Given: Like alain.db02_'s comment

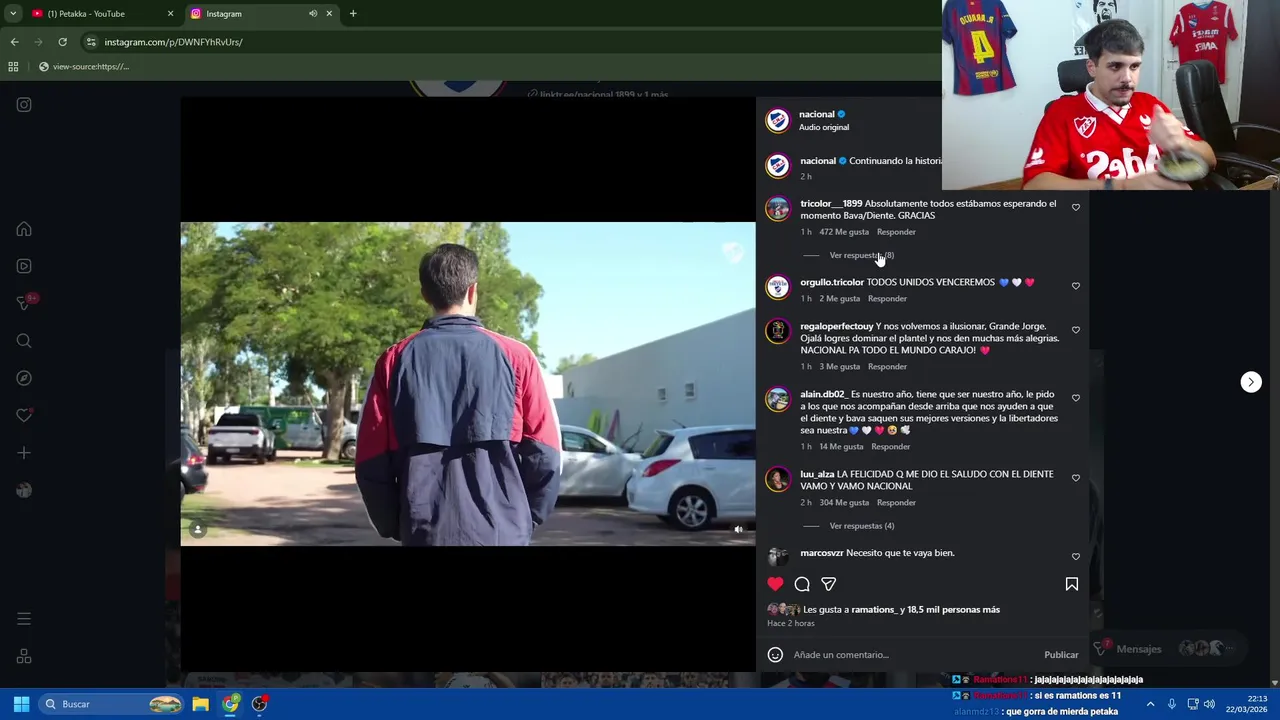Looking at the screenshot, I should [x=1076, y=398].
